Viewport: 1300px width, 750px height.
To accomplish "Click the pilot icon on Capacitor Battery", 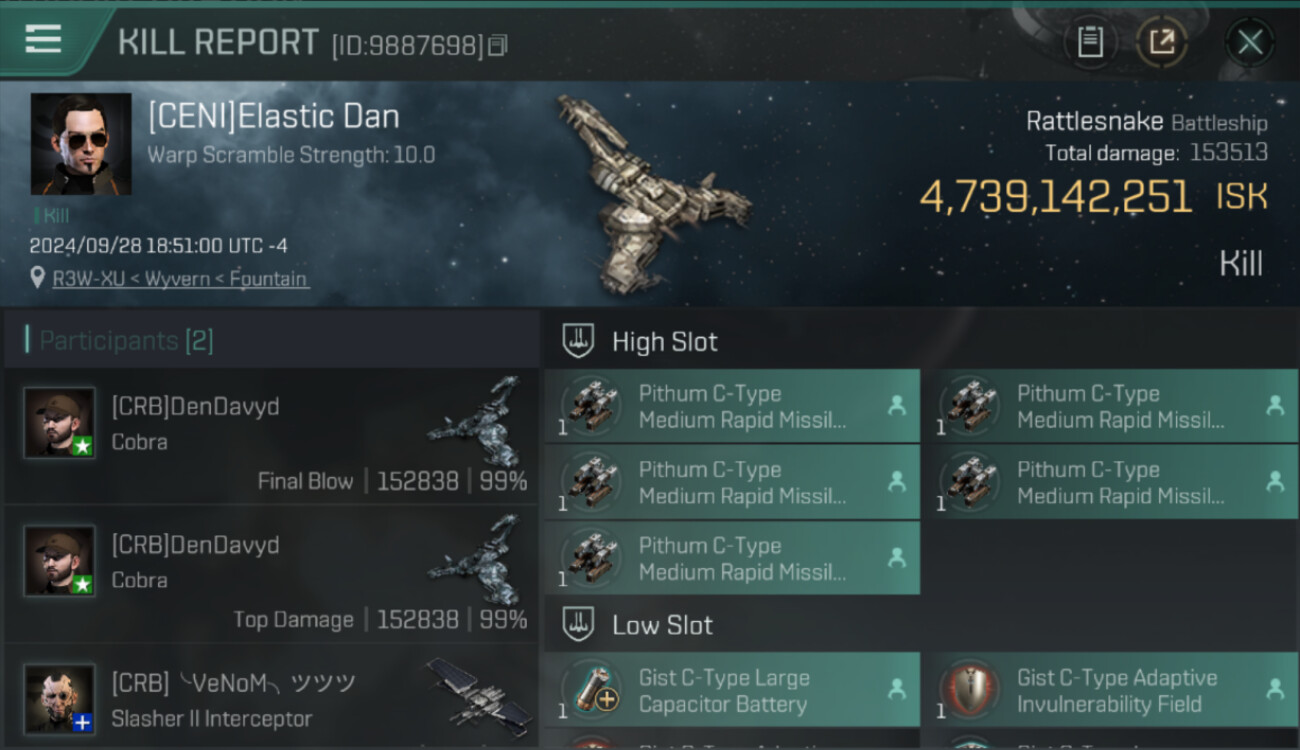I will [897, 689].
